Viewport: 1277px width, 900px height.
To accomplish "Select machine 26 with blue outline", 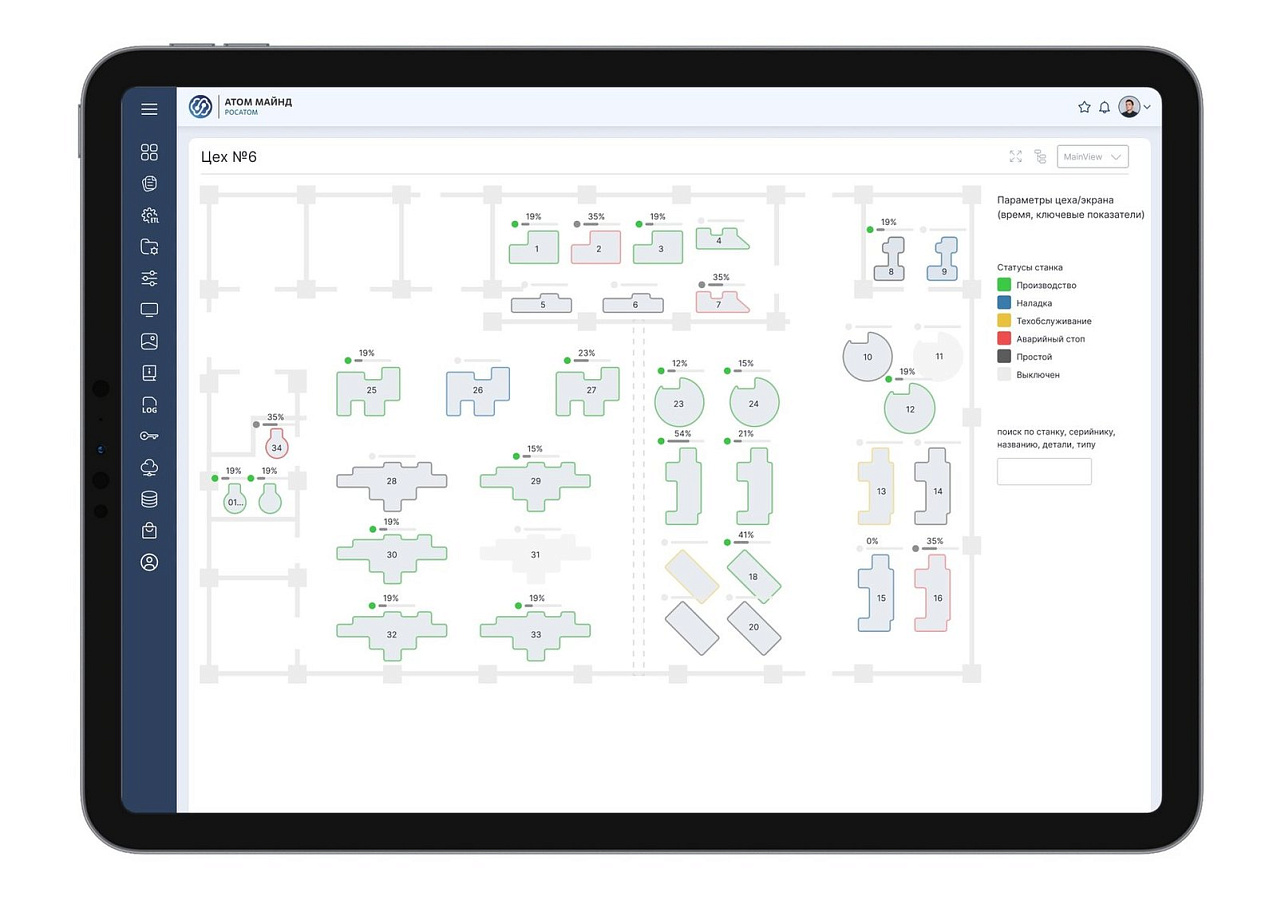I will 477,391.
